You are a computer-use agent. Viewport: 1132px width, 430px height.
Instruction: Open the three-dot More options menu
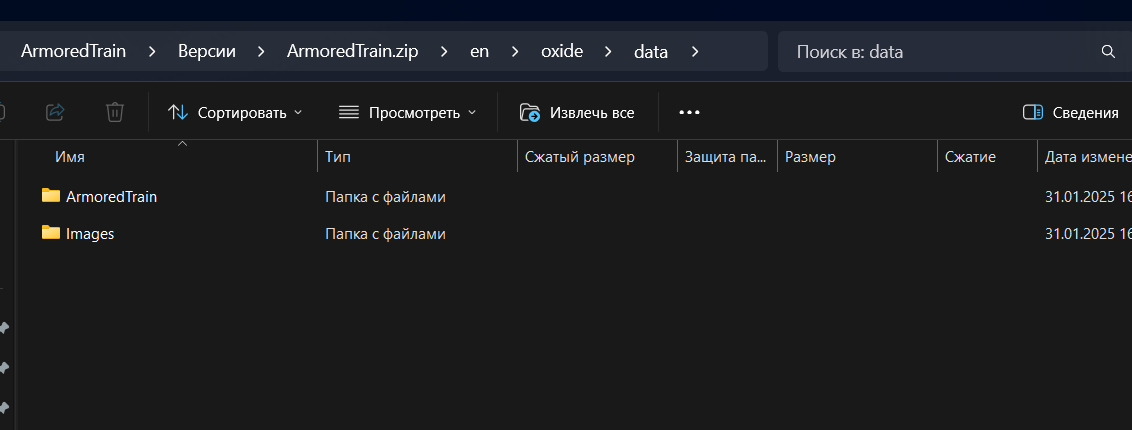(x=689, y=112)
